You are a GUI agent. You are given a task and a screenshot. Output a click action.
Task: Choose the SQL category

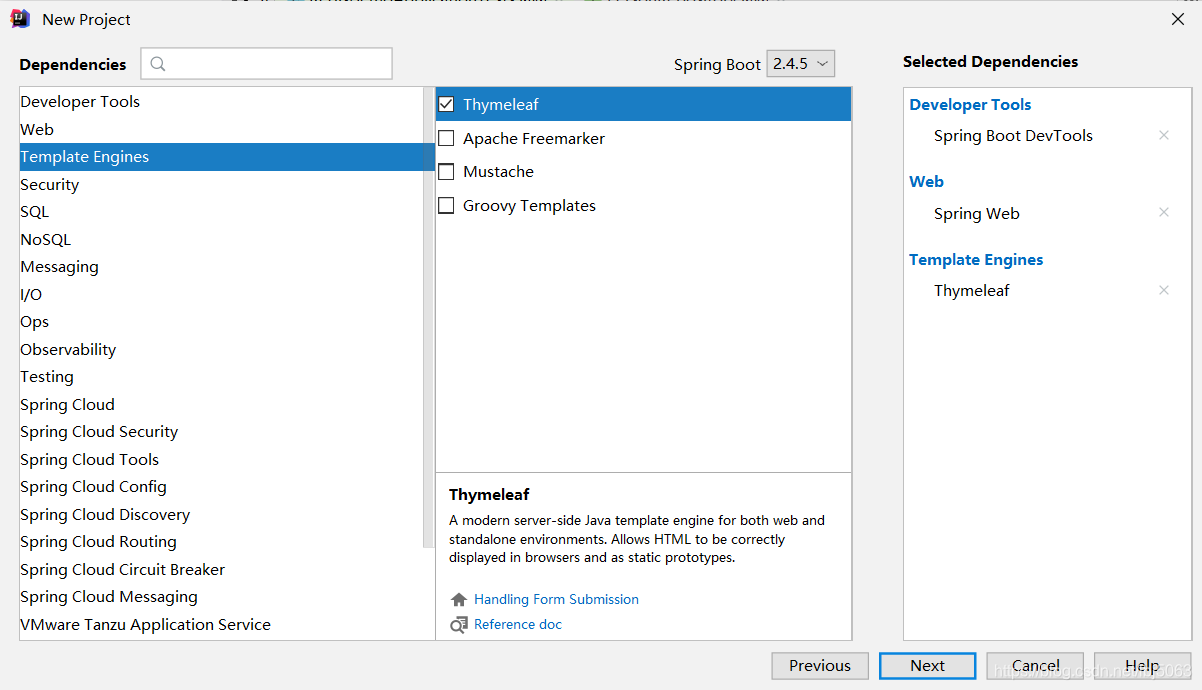221,212
